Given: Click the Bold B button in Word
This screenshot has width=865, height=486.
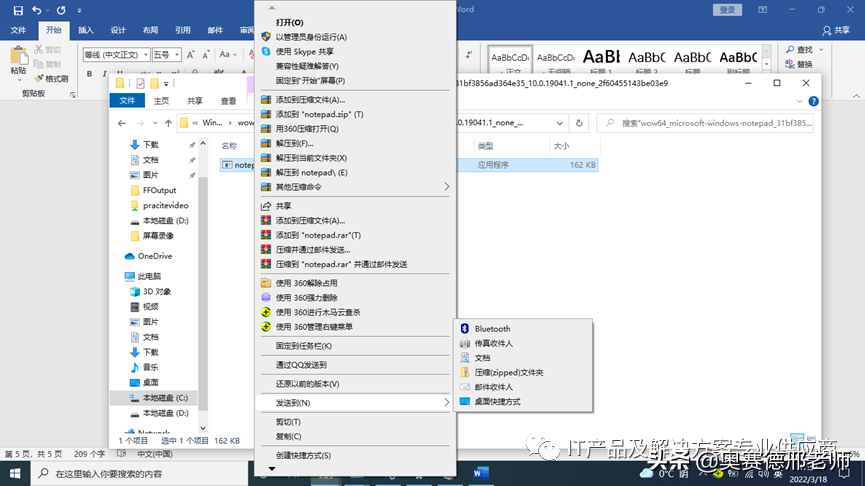Looking at the screenshot, I should point(89,73).
